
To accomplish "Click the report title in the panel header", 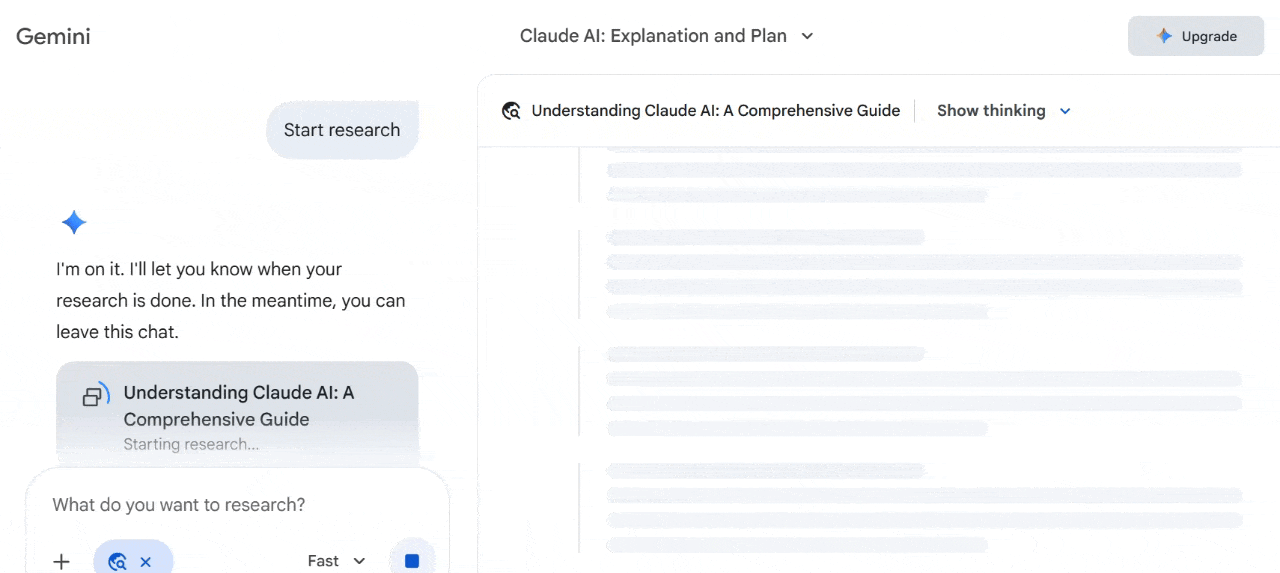I will tap(715, 111).
